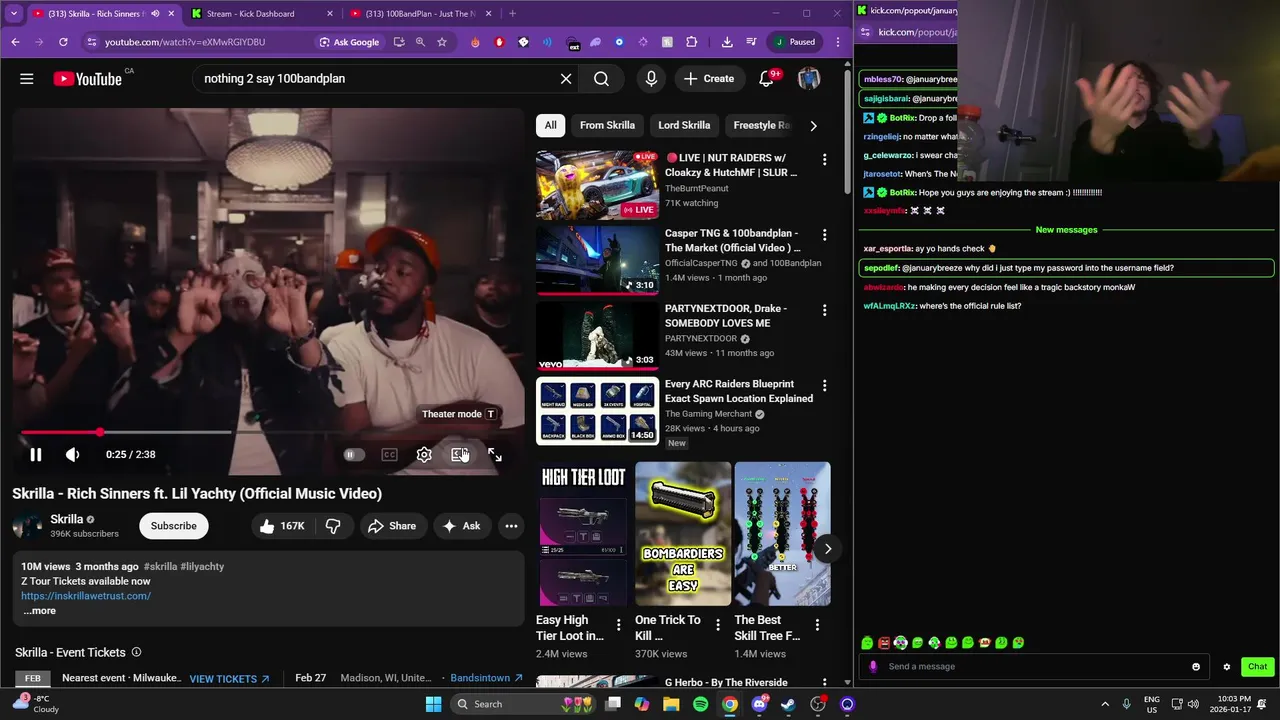This screenshot has height=720, width=1280.
Task: Click VIEW TICKETS for Milwaukee event
Action: coord(229,678)
